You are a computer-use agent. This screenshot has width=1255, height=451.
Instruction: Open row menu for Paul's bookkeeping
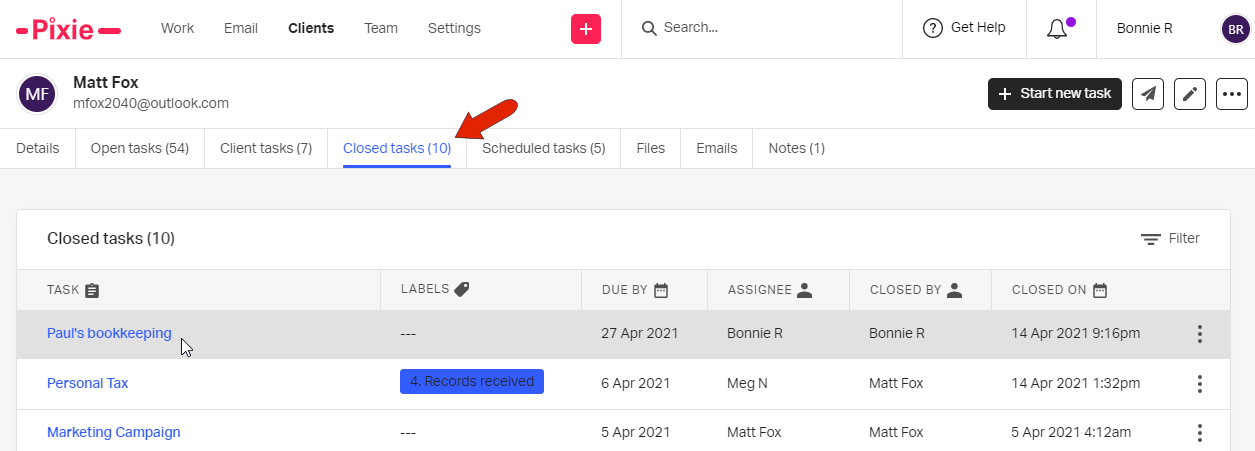(1200, 334)
